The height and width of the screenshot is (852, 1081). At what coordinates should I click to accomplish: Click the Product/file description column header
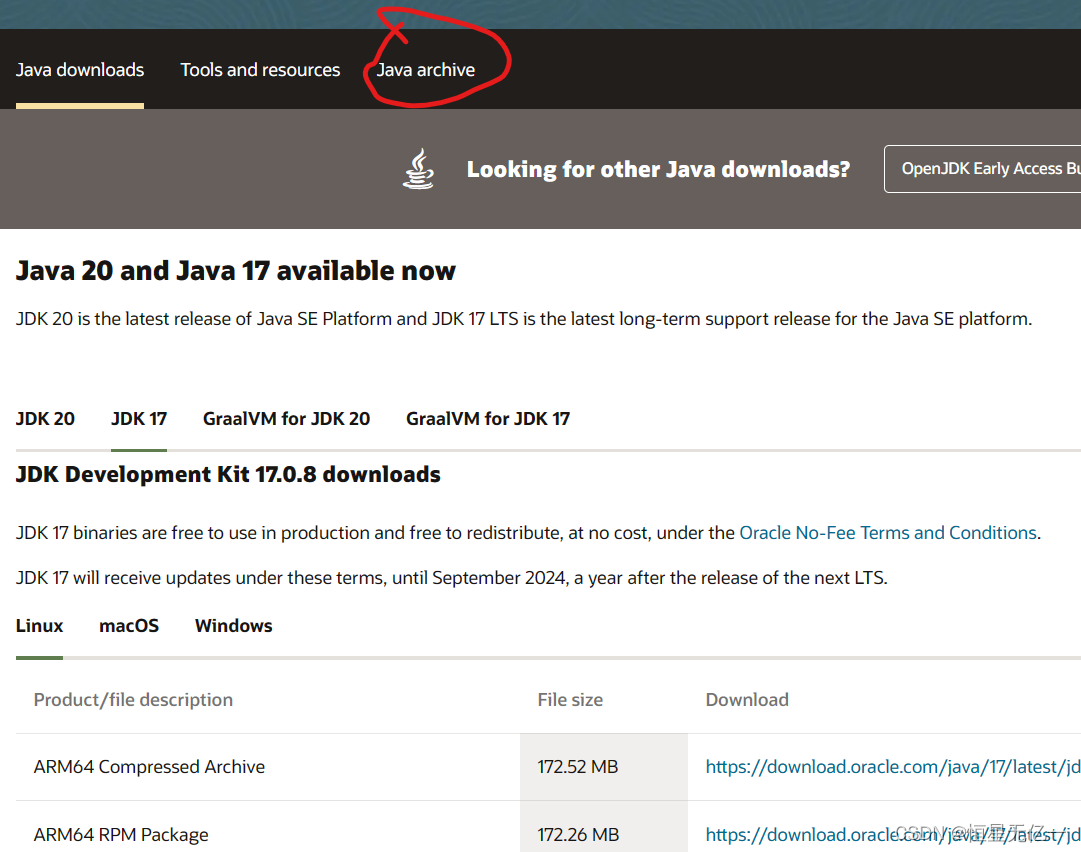(133, 699)
